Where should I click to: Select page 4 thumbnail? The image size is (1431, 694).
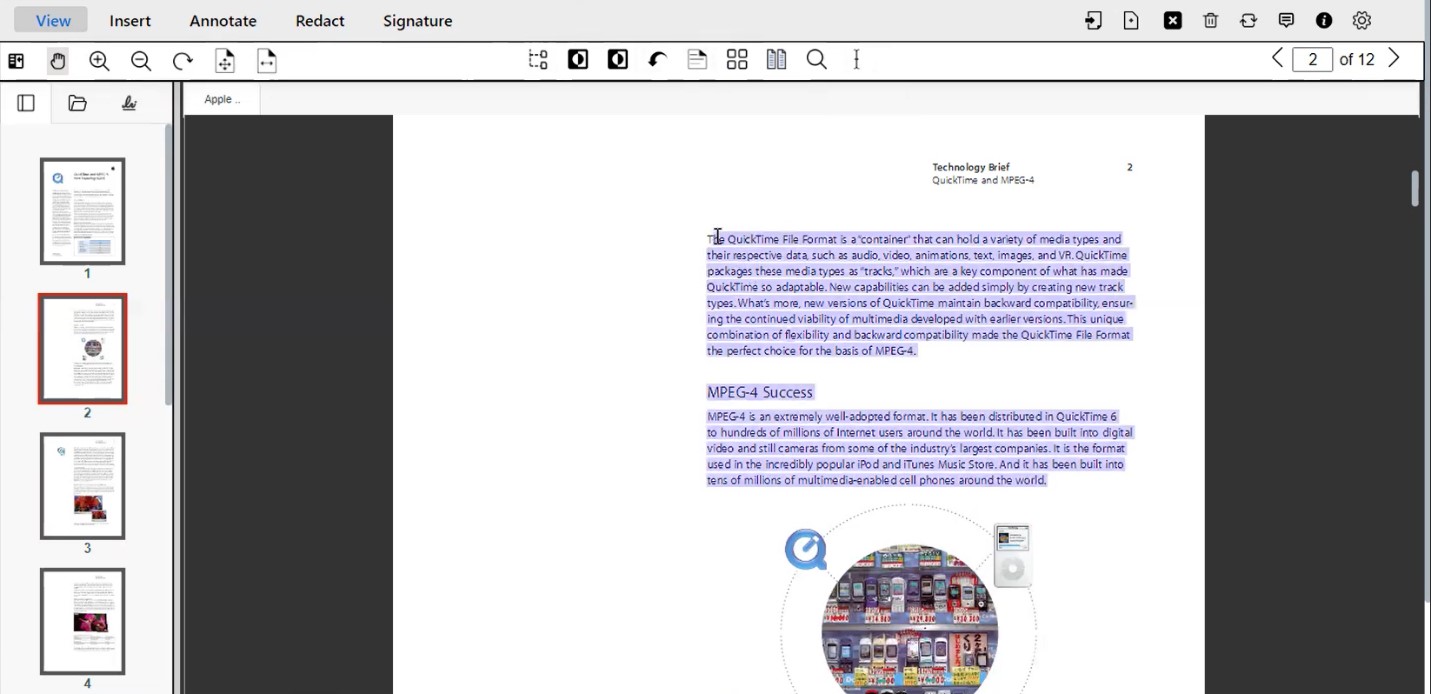pos(82,621)
